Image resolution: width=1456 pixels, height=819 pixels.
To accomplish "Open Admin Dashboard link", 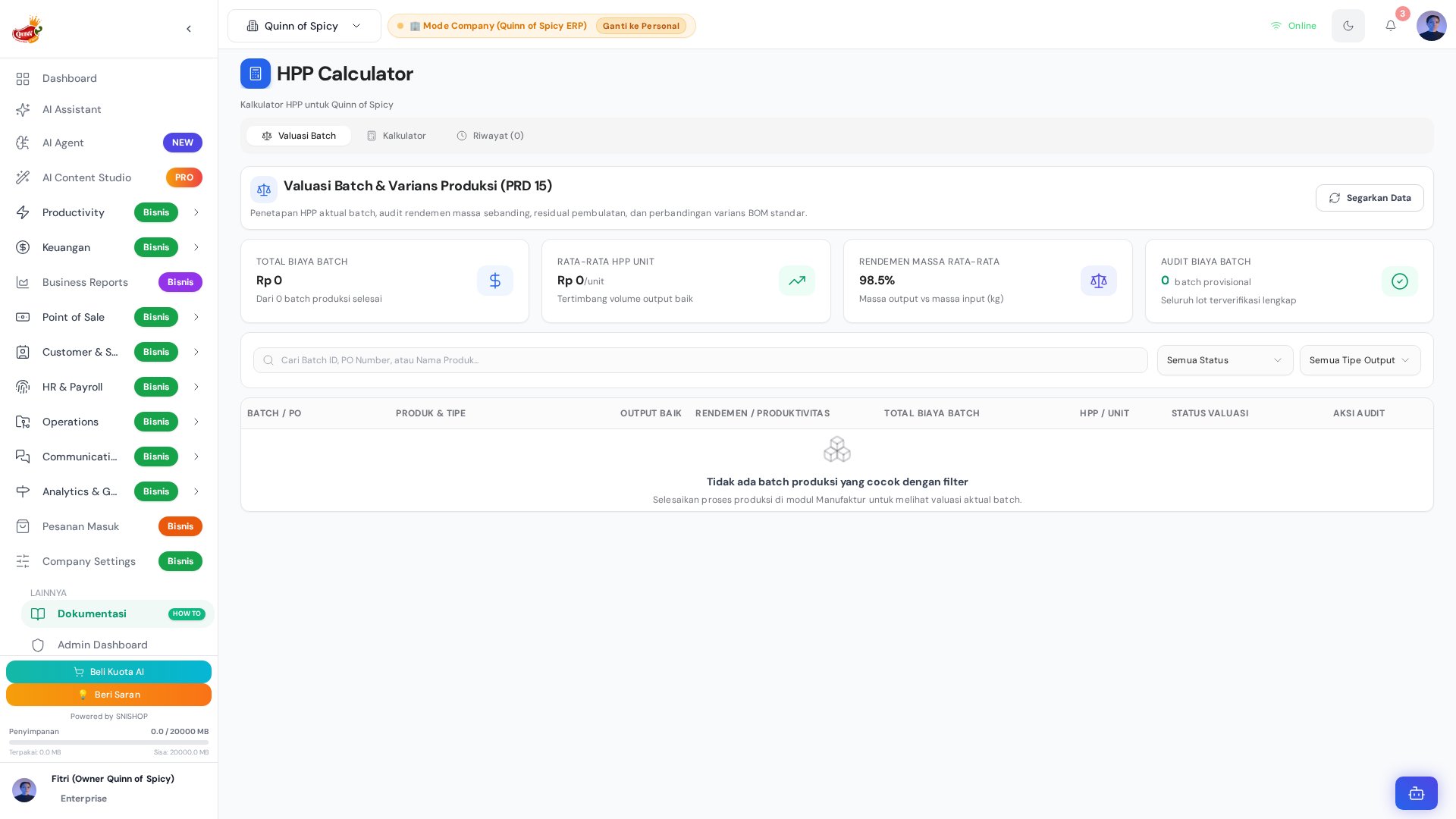I will point(118,645).
